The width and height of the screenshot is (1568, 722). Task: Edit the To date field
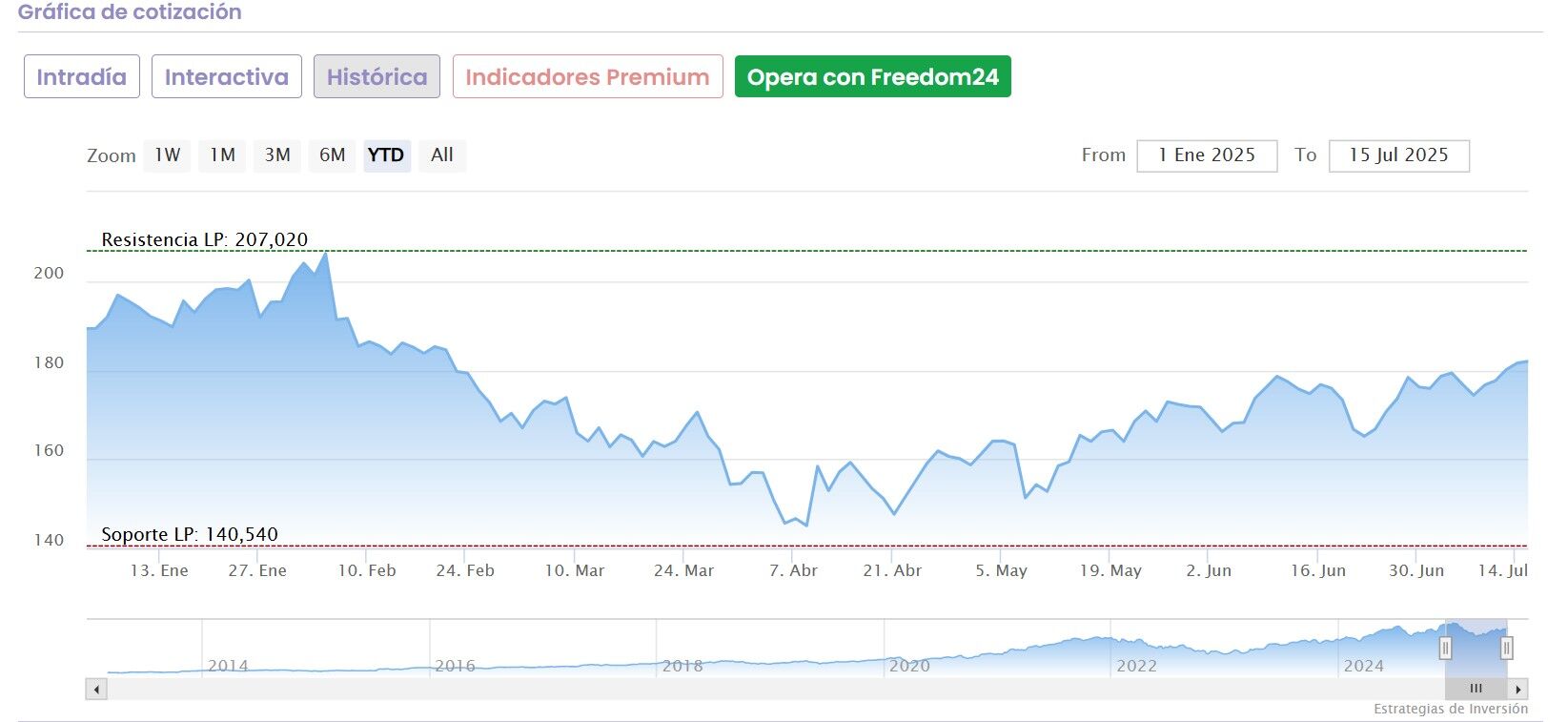point(1398,155)
